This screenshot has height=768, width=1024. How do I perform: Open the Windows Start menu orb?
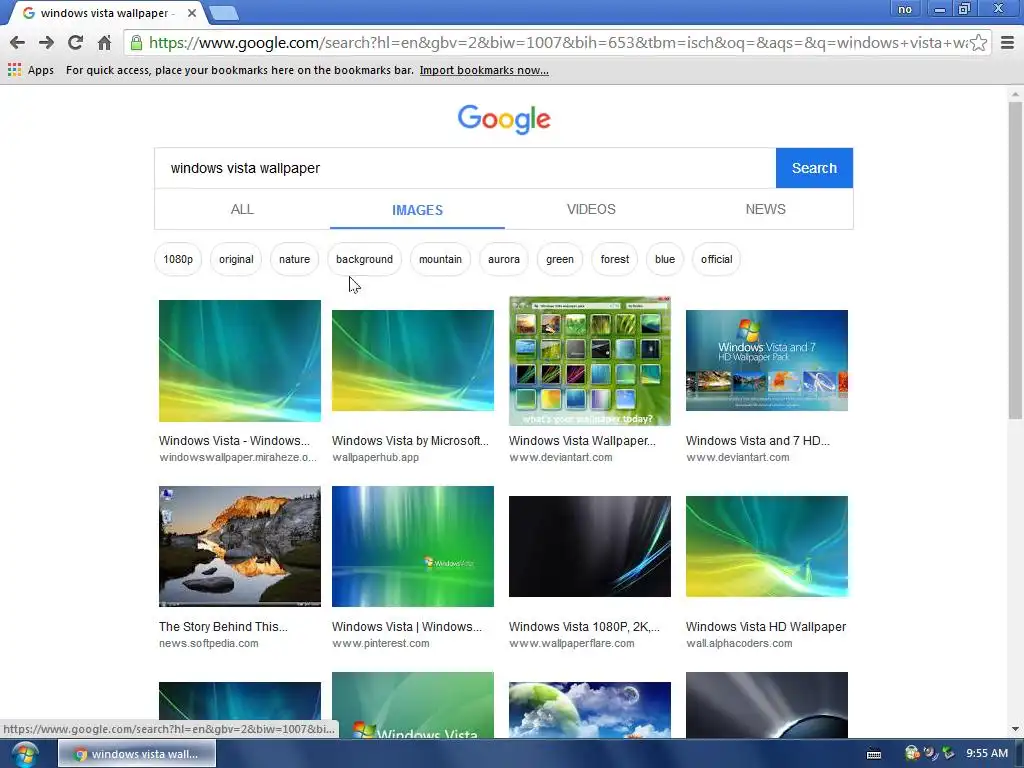pyautogui.click(x=24, y=754)
